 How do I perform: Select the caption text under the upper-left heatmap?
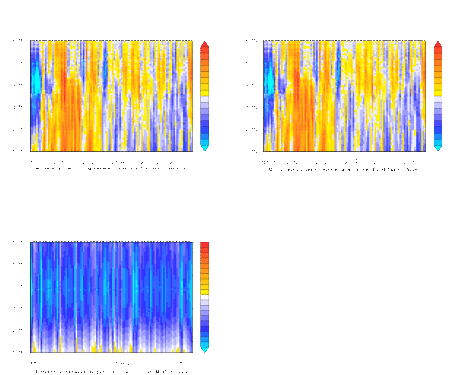click(x=110, y=168)
